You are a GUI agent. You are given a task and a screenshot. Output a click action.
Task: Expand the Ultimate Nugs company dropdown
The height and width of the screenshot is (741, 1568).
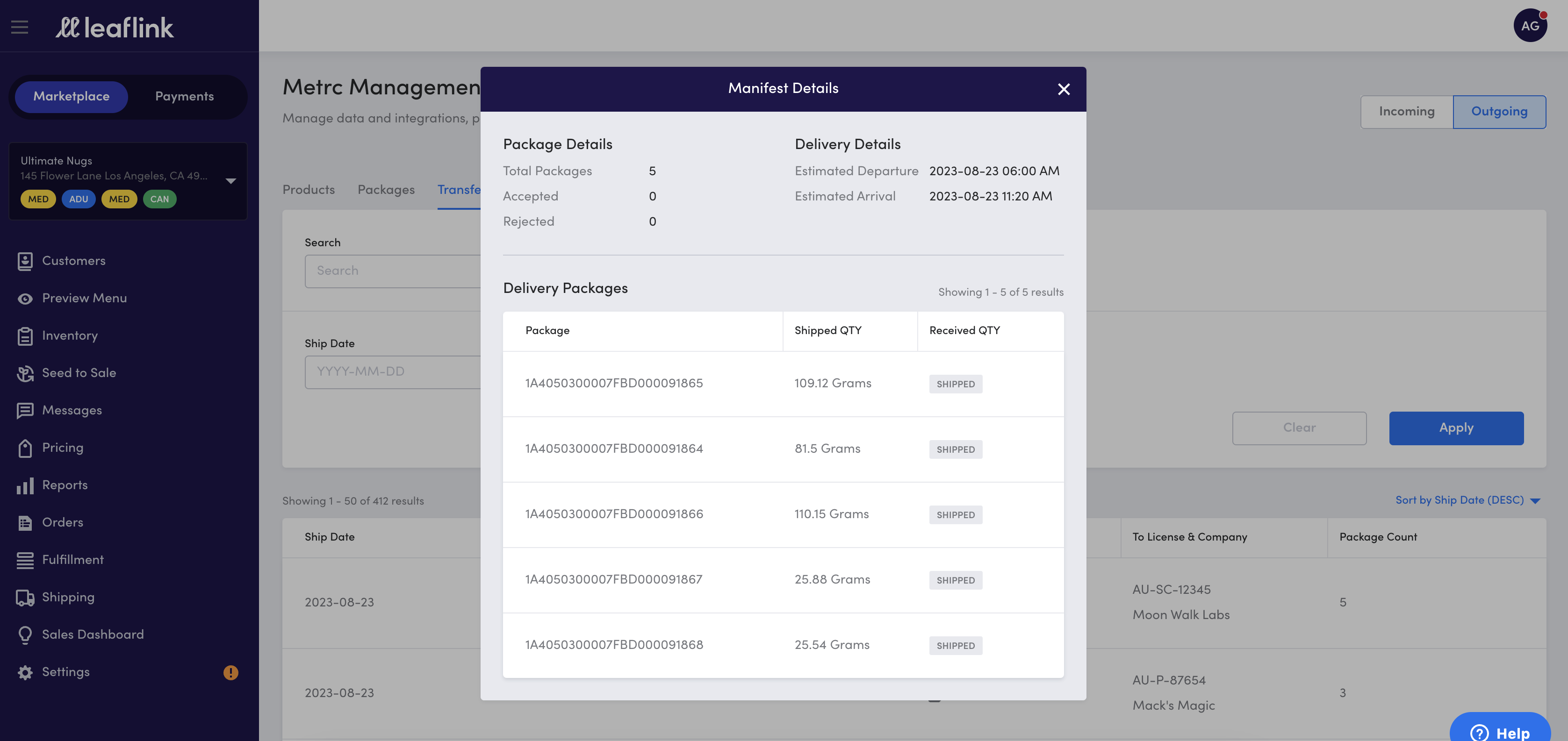tap(230, 181)
